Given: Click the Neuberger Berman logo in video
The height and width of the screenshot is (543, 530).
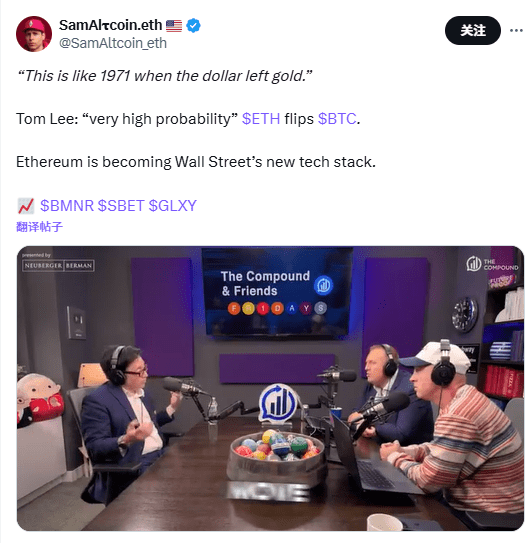Looking at the screenshot, I should point(58,266).
